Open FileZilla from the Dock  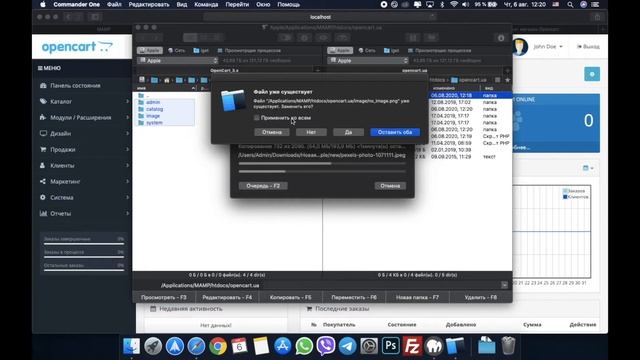point(412,346)
